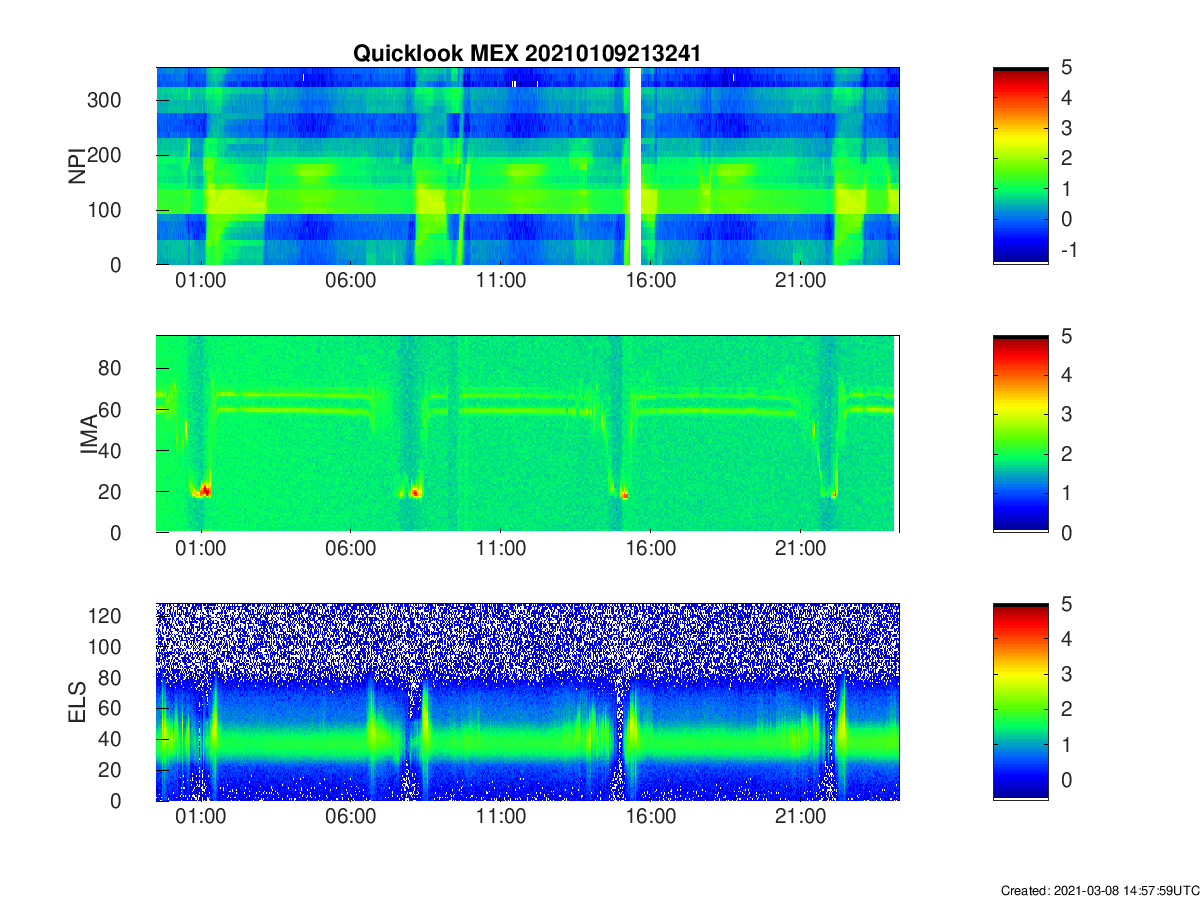The image size is (1200, 900).
Task: Click 06:00 tick below the NPI panel
Action: pos(351,281)
